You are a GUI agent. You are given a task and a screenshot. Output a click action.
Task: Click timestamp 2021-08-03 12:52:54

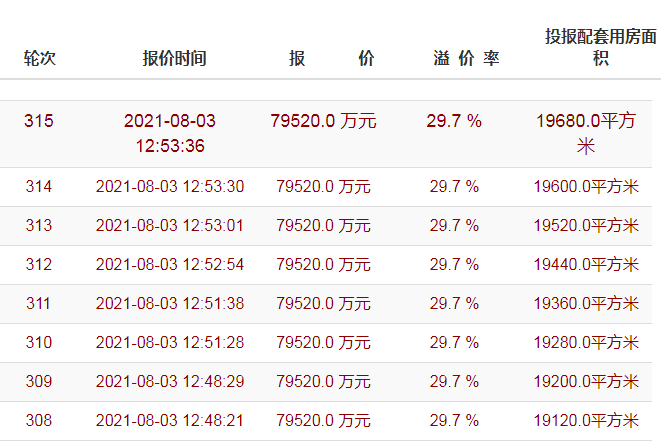click(x=170, y=264)
